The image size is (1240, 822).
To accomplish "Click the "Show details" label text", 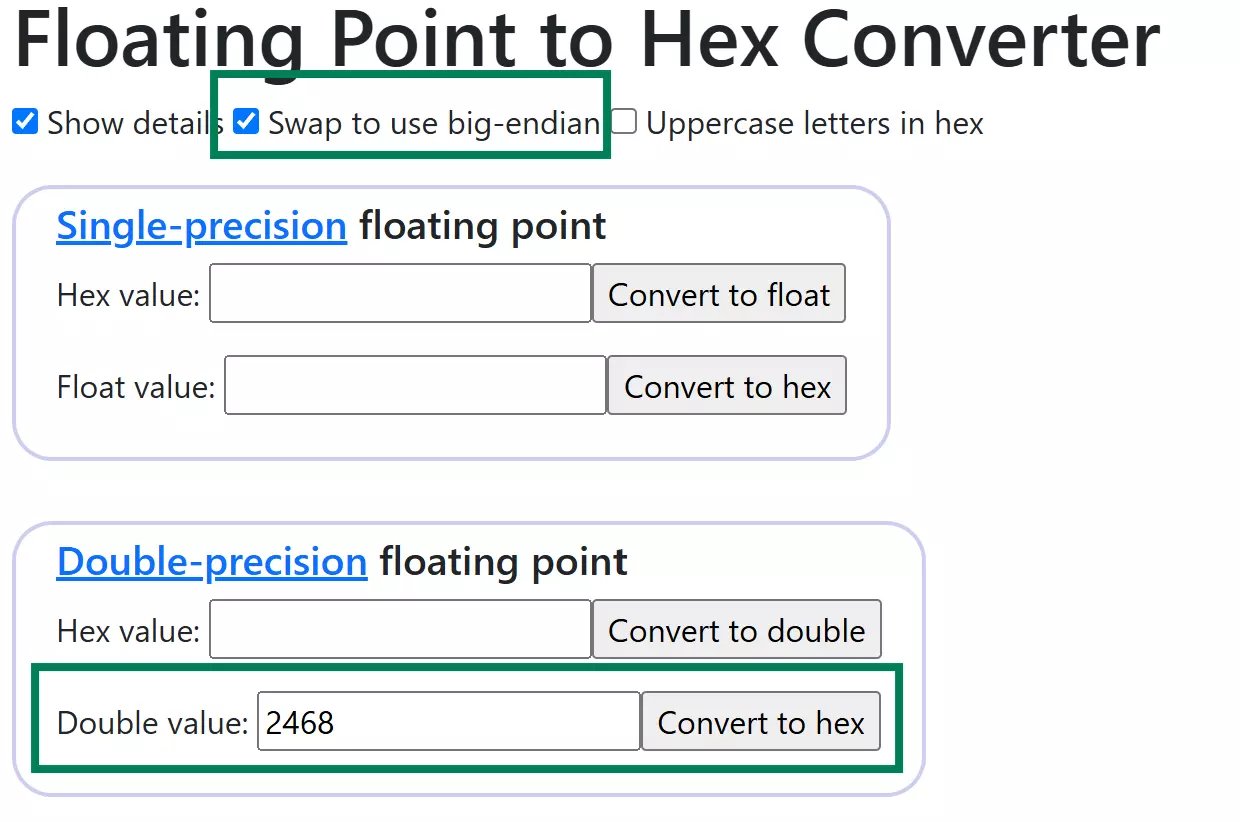I will coord(134,123).
